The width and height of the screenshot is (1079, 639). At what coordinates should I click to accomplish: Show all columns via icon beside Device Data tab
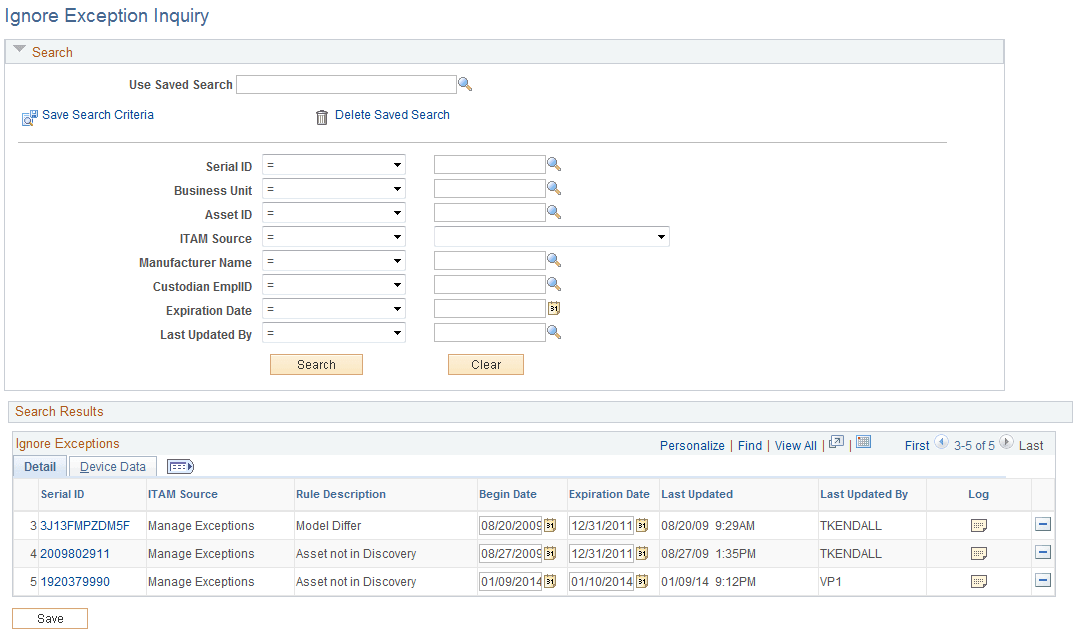(180, 466)
